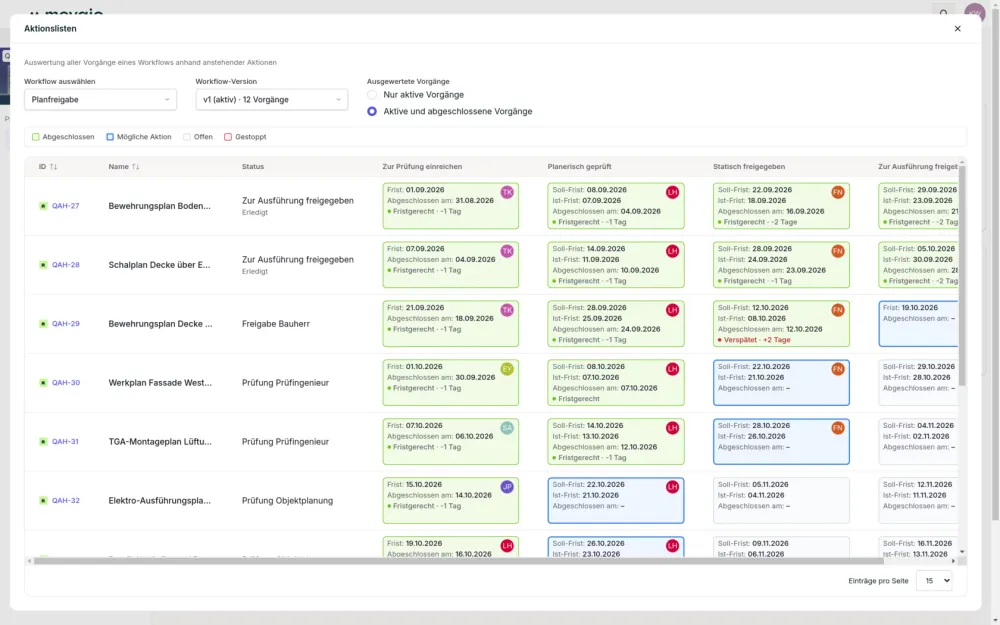Image resolution: width=1000 pixels, height=625 pixels.
Task: Click the Statisch freigegeben column header
Action: tap(749, 166)
